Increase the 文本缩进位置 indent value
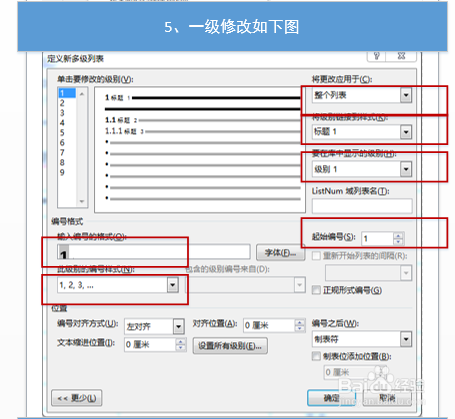This screenshot has width=455, height=419. click(180, 342)
